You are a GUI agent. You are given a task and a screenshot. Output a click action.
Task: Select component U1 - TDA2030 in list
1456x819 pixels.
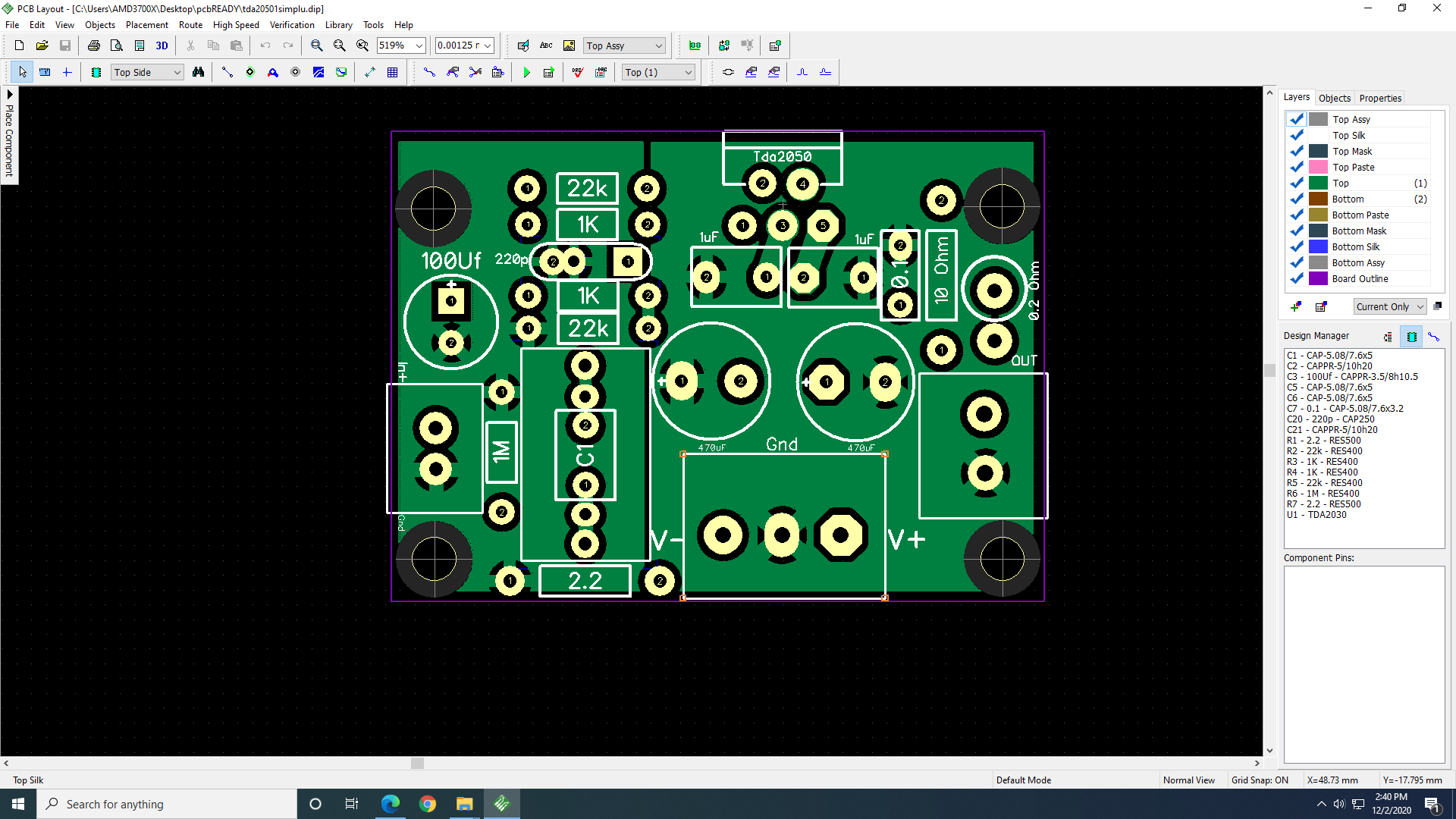(1316, 515)
